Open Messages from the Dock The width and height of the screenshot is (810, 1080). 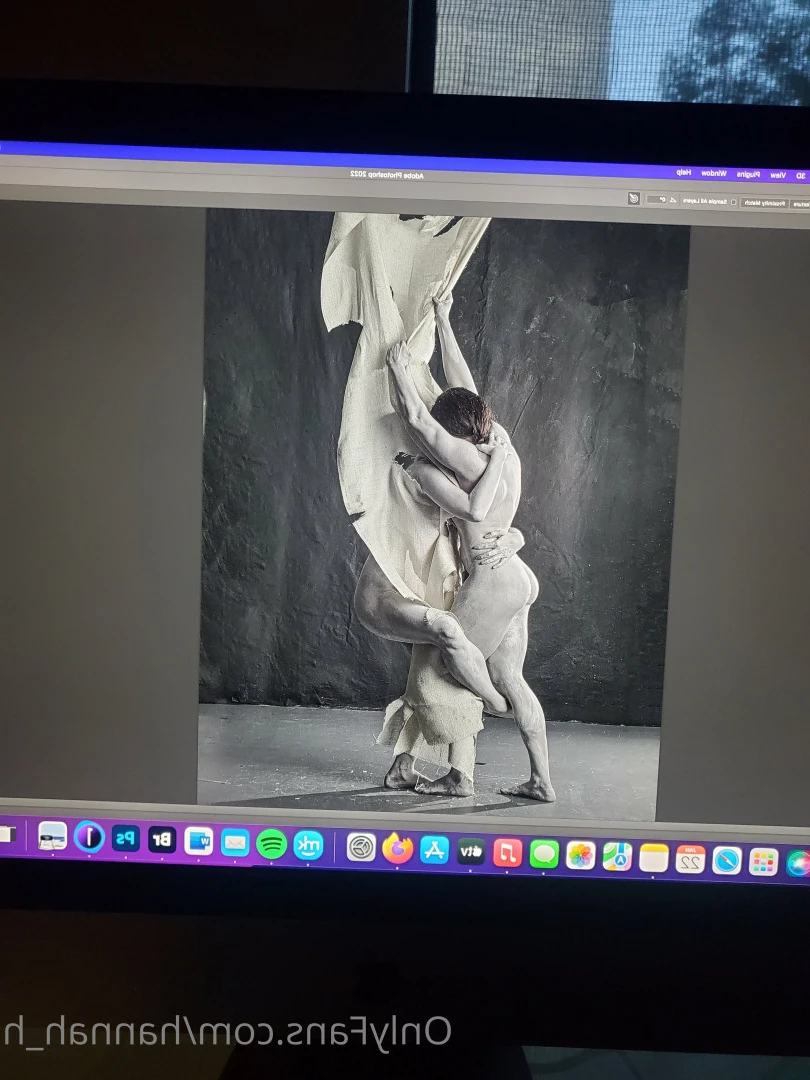[544, 855]
